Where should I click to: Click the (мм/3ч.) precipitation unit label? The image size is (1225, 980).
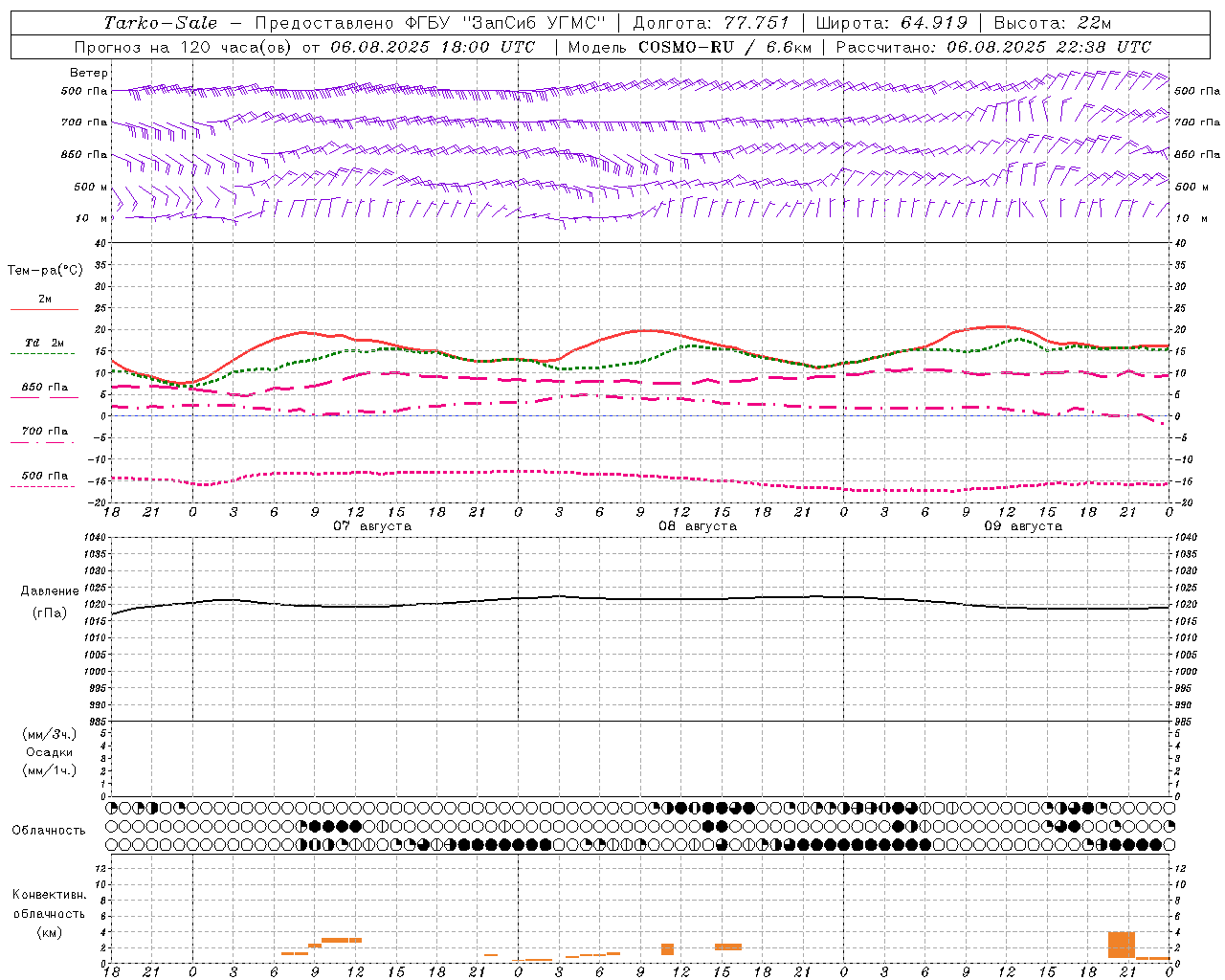pos(50,734)
